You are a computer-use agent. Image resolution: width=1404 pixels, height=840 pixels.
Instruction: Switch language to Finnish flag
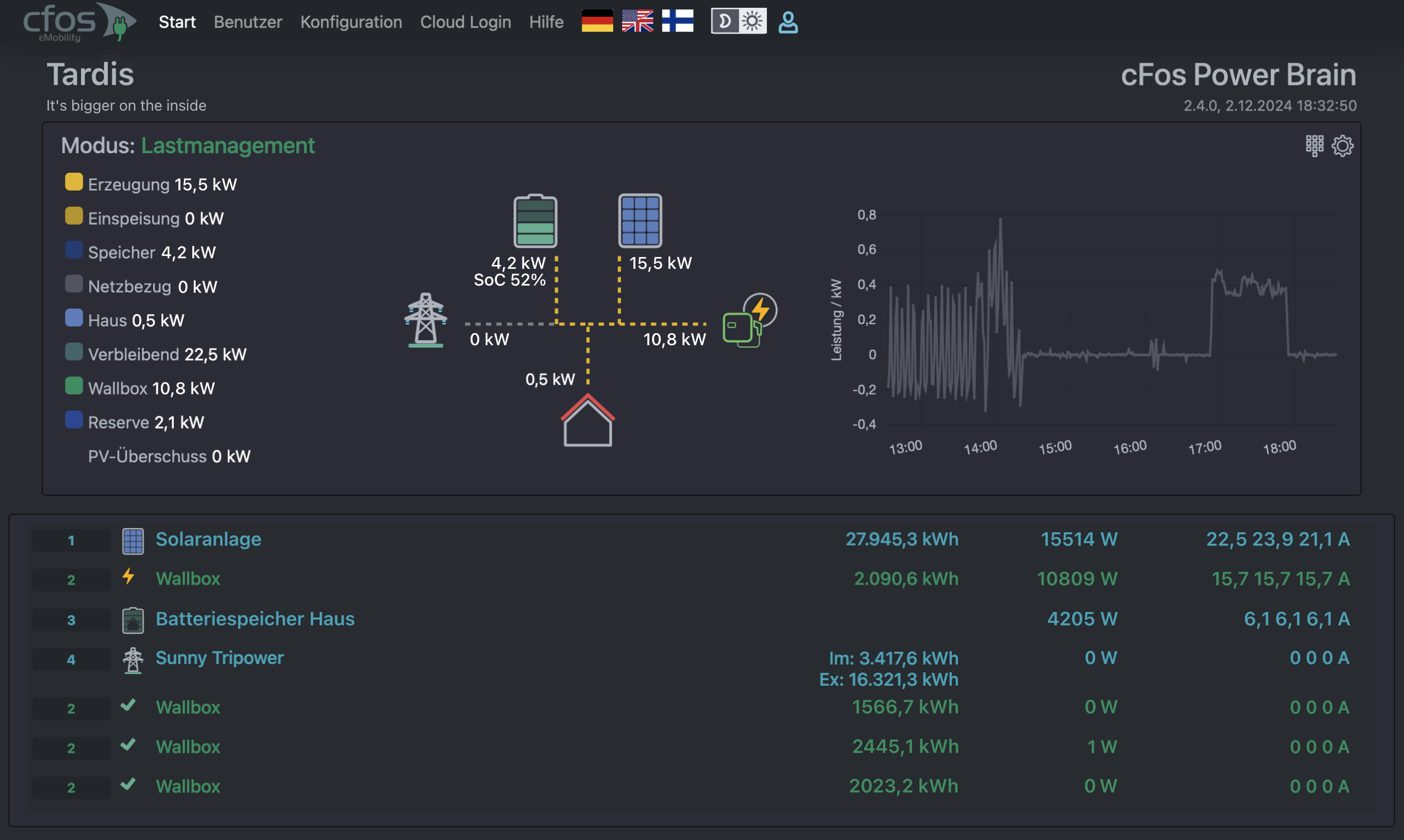678,22
